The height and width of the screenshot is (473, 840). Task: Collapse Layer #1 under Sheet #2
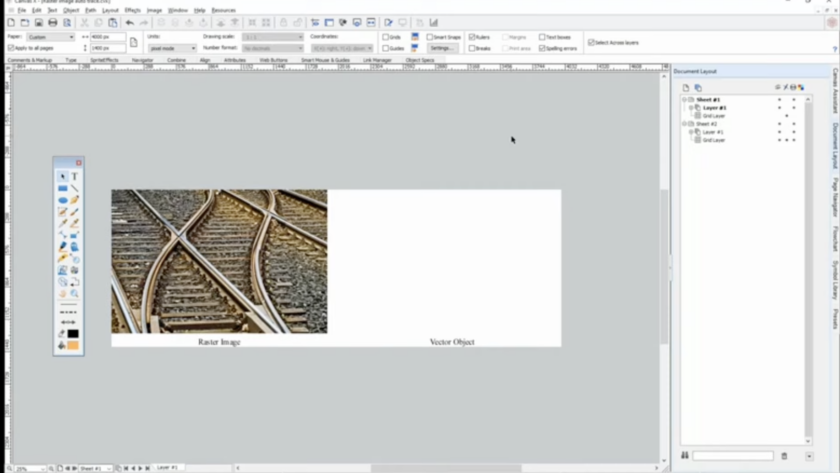click(691, 132)
